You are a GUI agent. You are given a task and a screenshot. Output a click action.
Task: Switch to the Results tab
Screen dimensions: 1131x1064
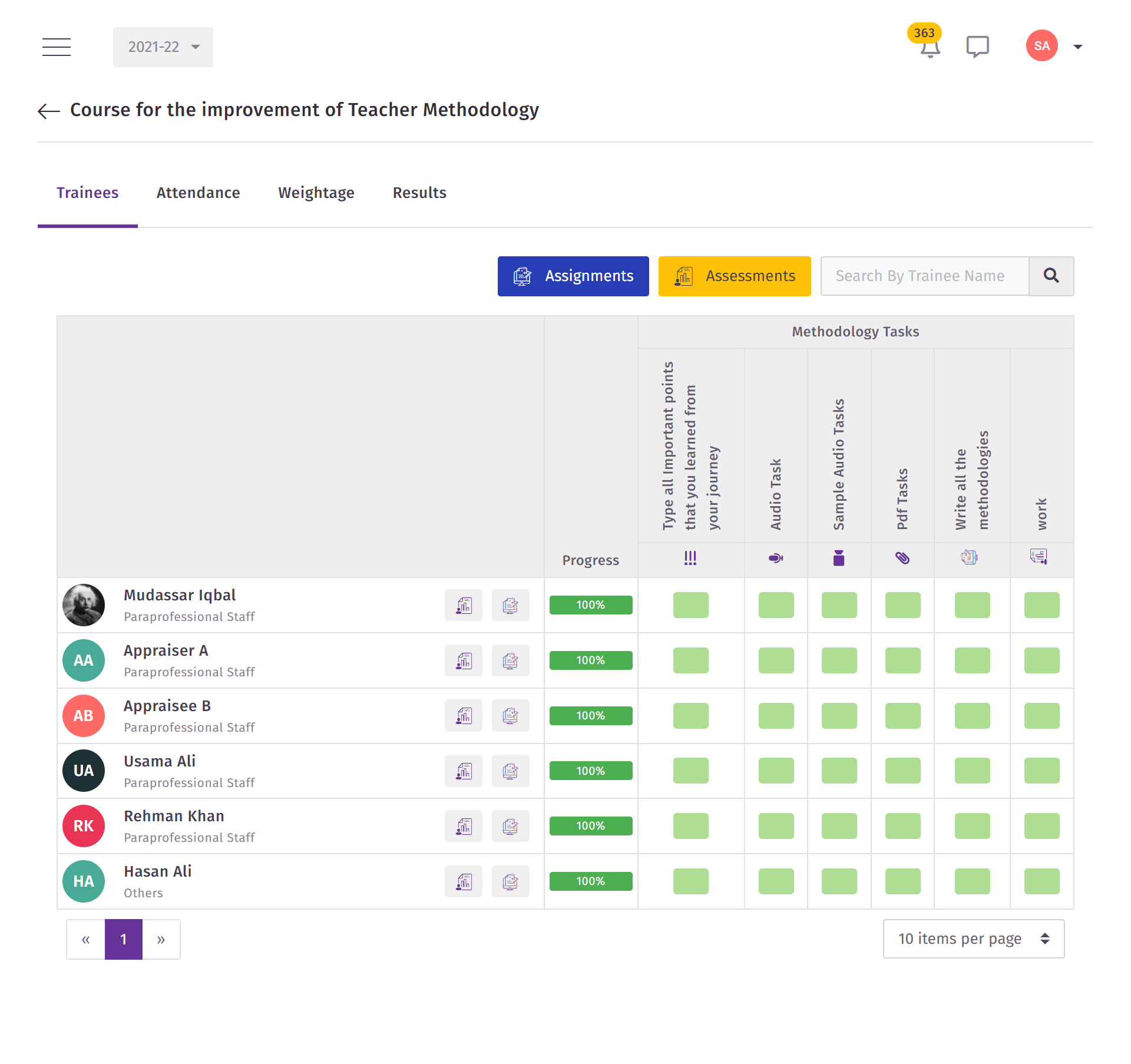tap(419, 193)
